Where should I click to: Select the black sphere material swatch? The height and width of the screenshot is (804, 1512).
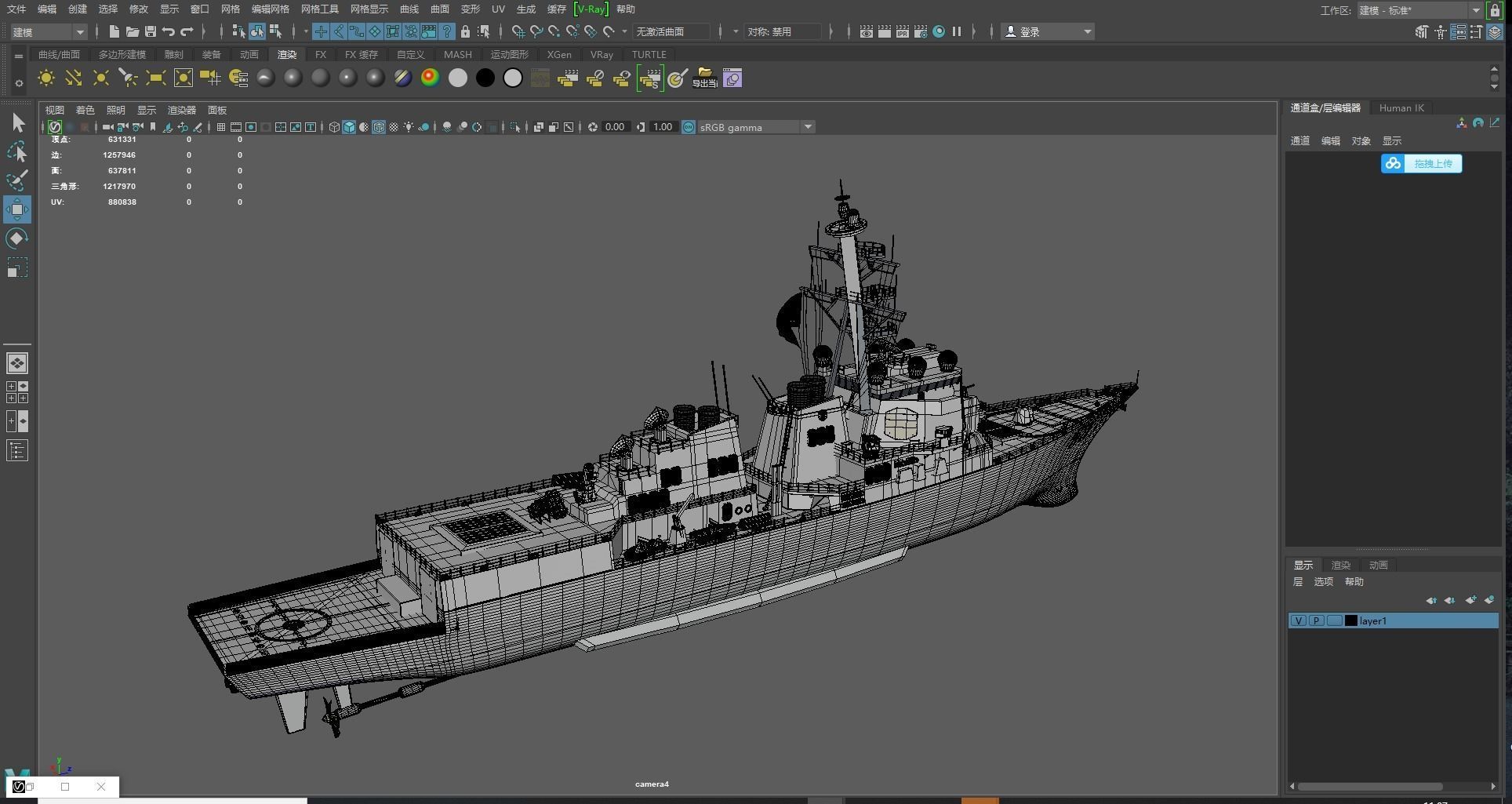click(x=485, y=78)
